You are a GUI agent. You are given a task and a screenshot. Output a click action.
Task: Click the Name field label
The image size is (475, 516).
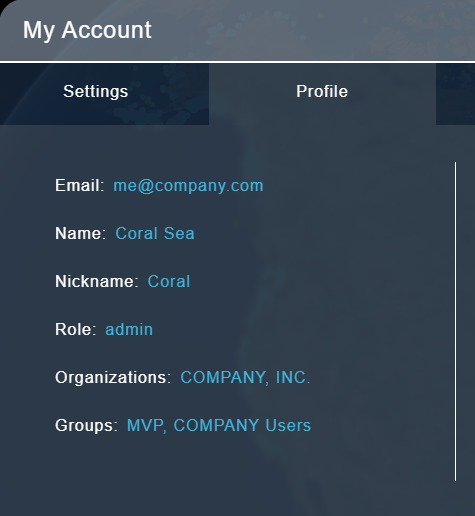point(80,233)
